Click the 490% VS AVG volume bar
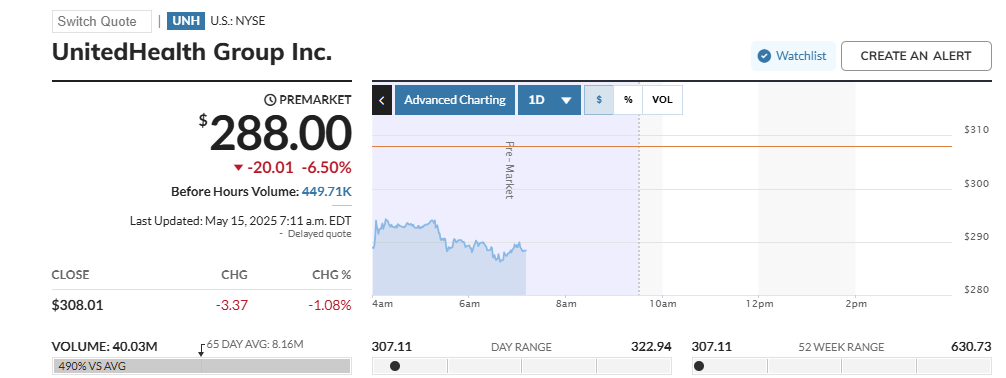This screenshot has height=378, width=1006. point(201,366)
